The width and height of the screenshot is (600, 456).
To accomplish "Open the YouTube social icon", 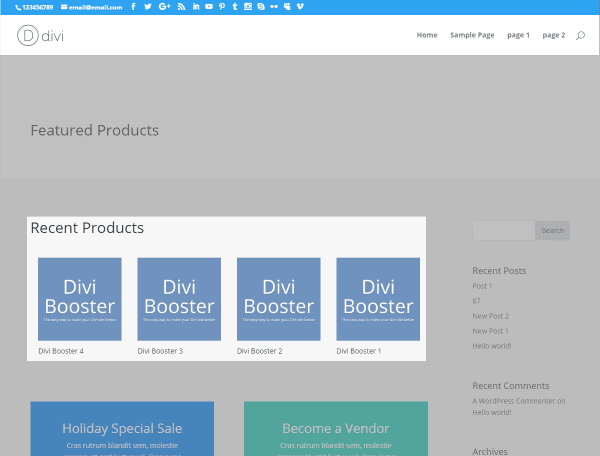I will (x=208, y=7).
